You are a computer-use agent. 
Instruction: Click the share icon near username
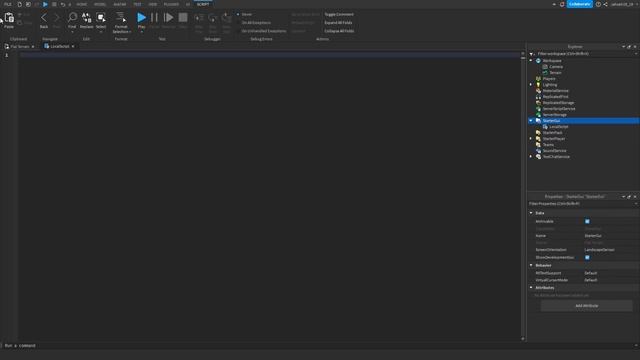click(605, 4)
